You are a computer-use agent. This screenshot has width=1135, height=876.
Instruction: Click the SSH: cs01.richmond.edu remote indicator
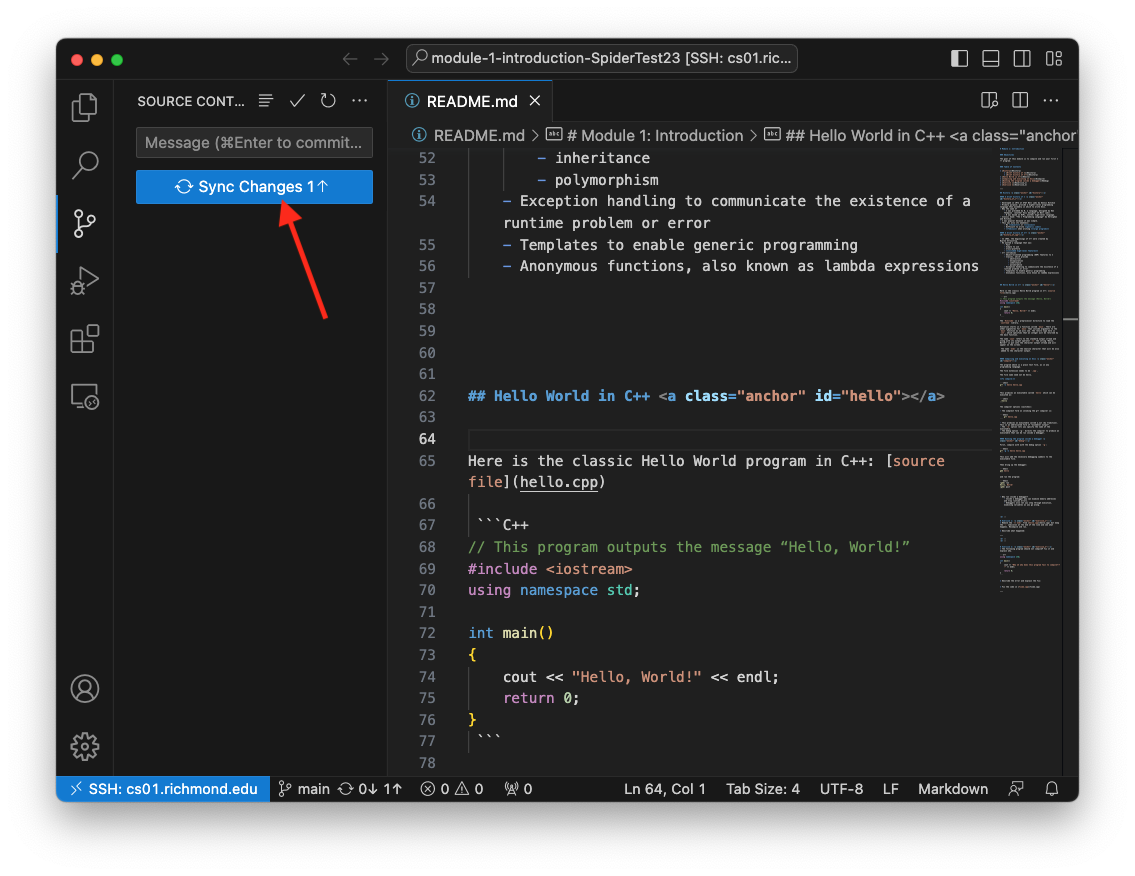click(164, 789)
